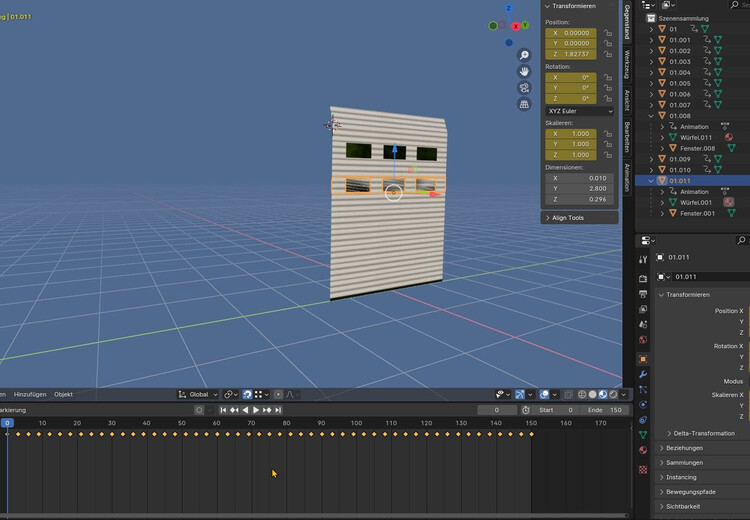This screenshot has width=750, height=520.
Task: Expand the Sammlungen panel
Action: point(684,463)
